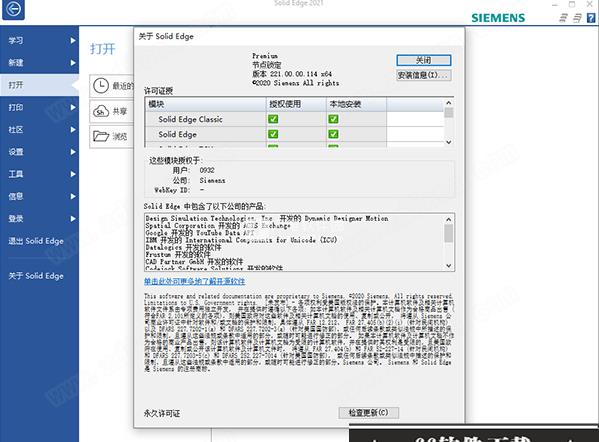Expand the 工具 submenu arrow
Screen dimensions: 599x442
click(x=73, y=174)
